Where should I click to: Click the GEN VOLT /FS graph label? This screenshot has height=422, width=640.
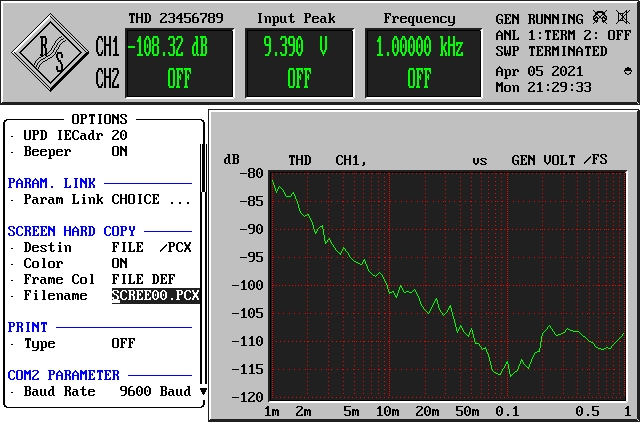tap(559, 160)
